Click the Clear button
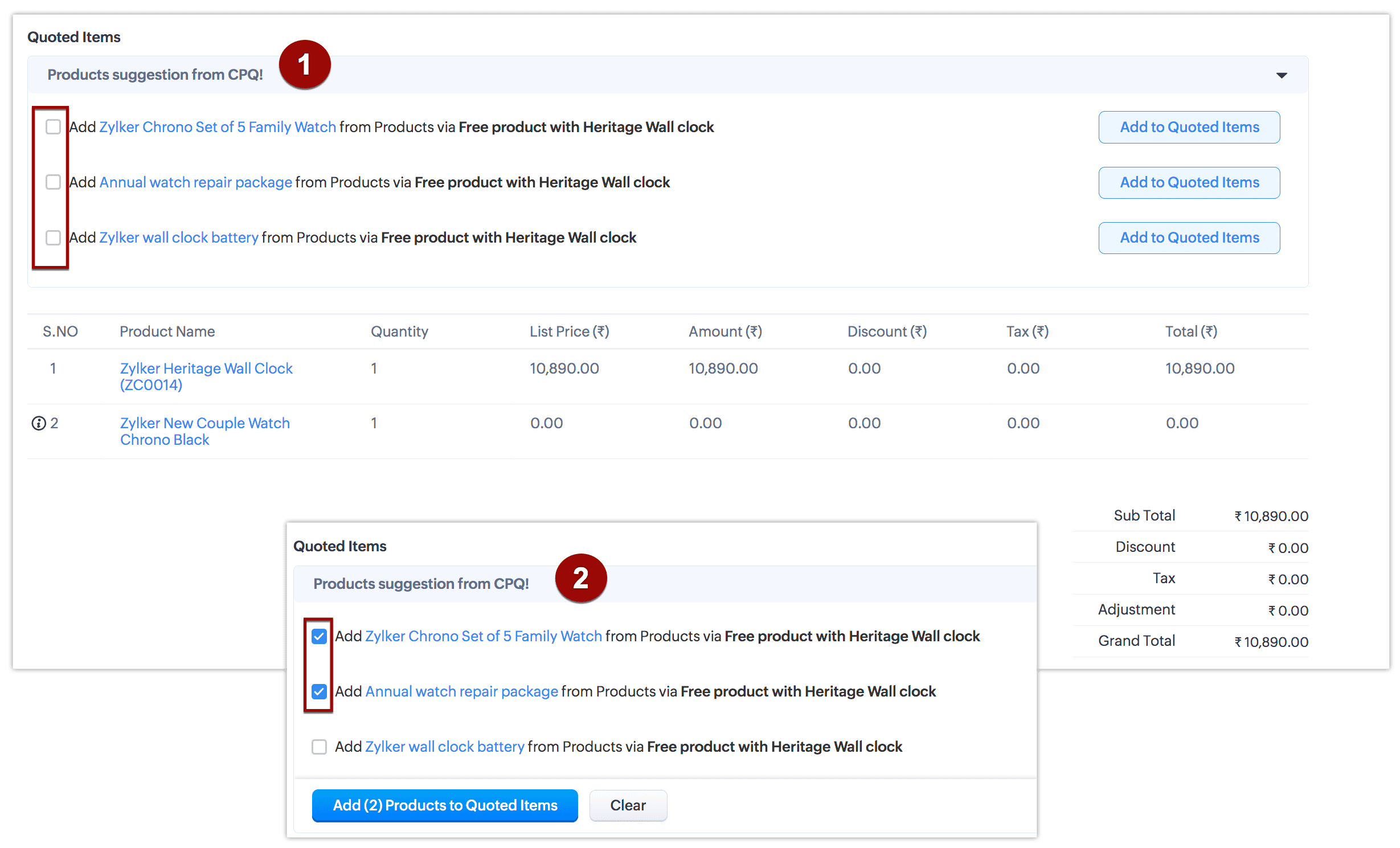This screenshot has height=848, width=1400. [x=628, y=805]
